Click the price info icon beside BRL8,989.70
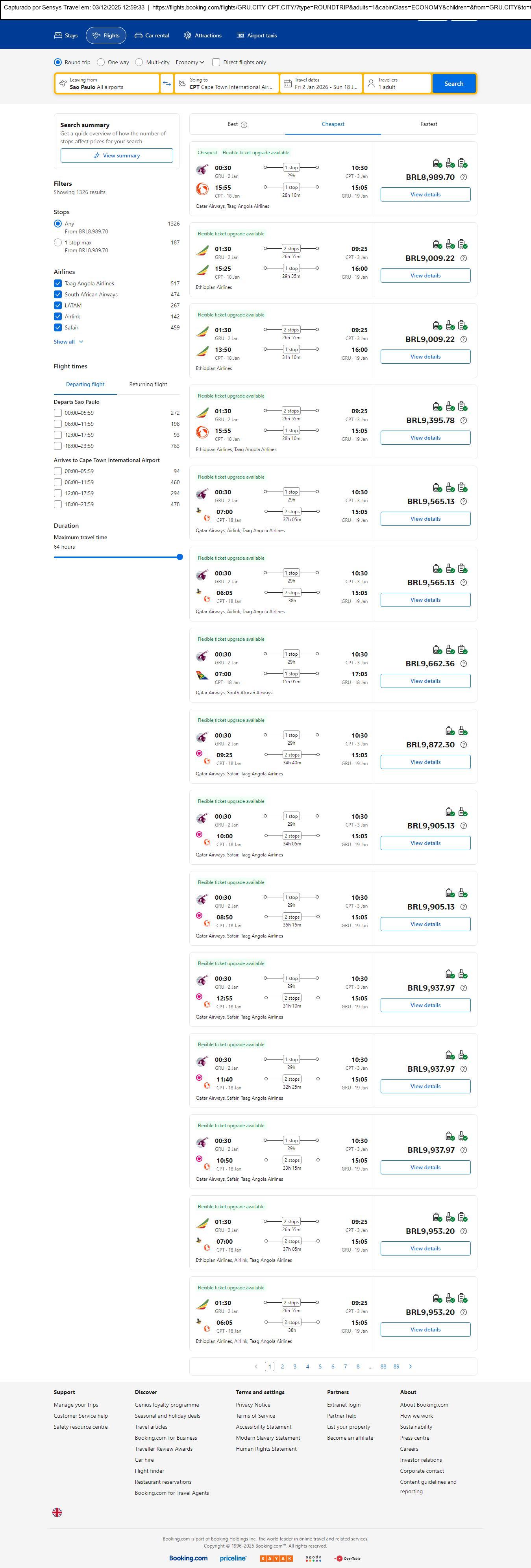The width and height of the screenshot is (531, 1568). coord(463,177)
